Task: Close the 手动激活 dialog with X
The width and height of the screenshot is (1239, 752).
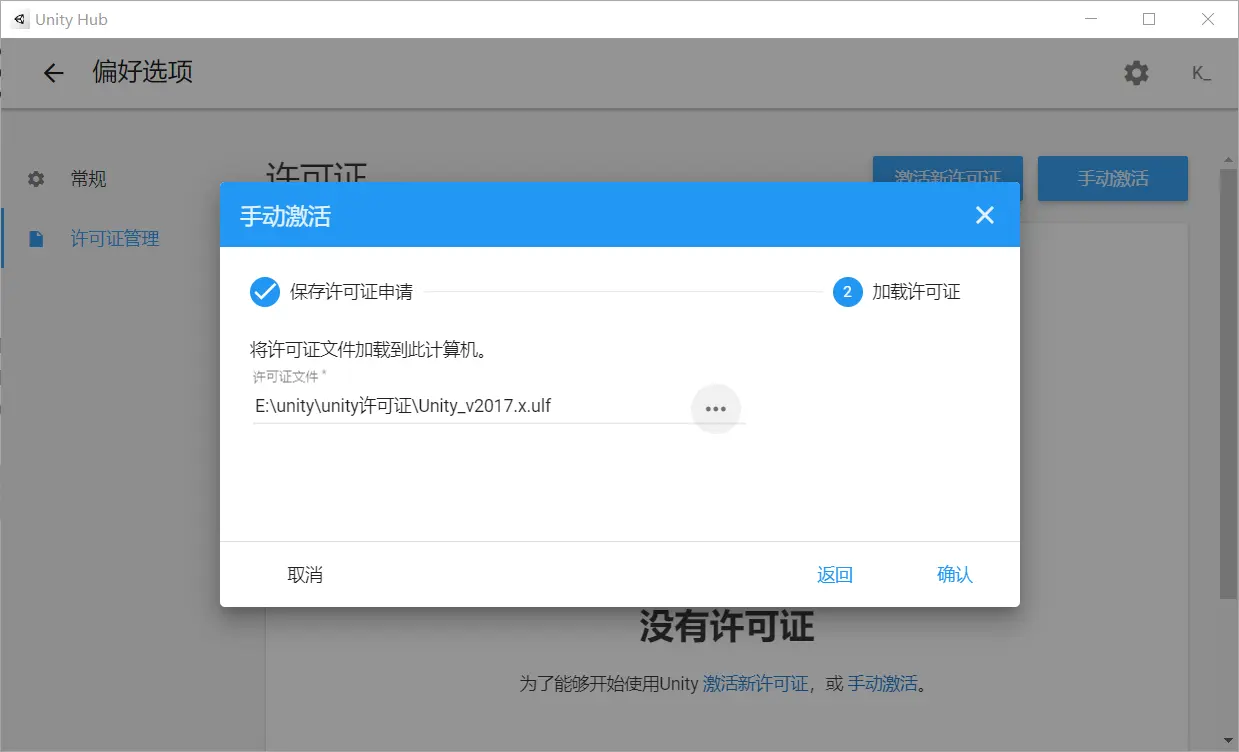Action: (985, 215)
